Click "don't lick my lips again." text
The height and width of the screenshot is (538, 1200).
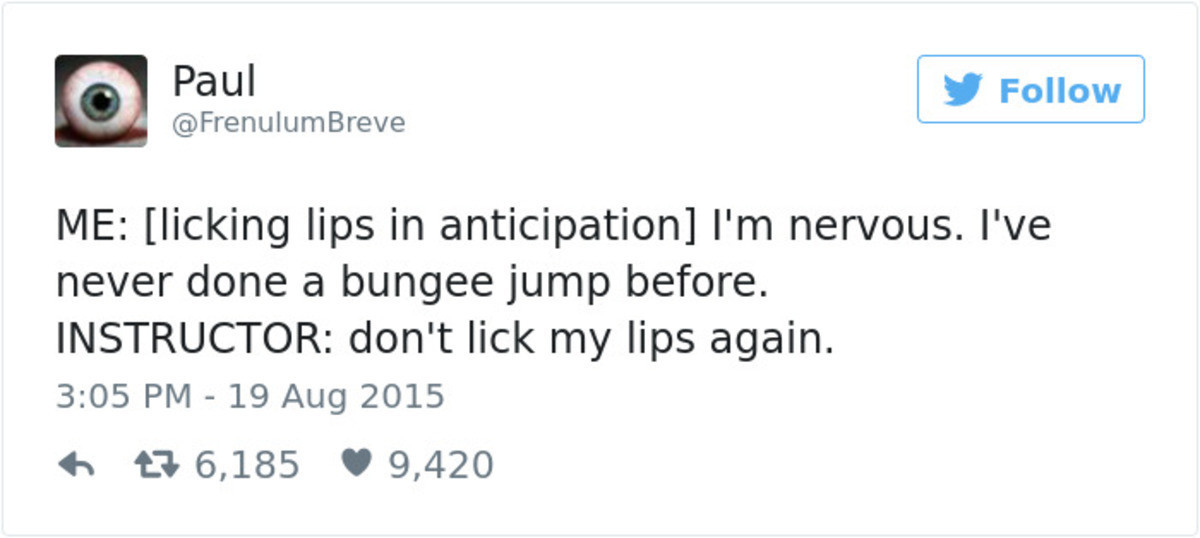[591, 340]
